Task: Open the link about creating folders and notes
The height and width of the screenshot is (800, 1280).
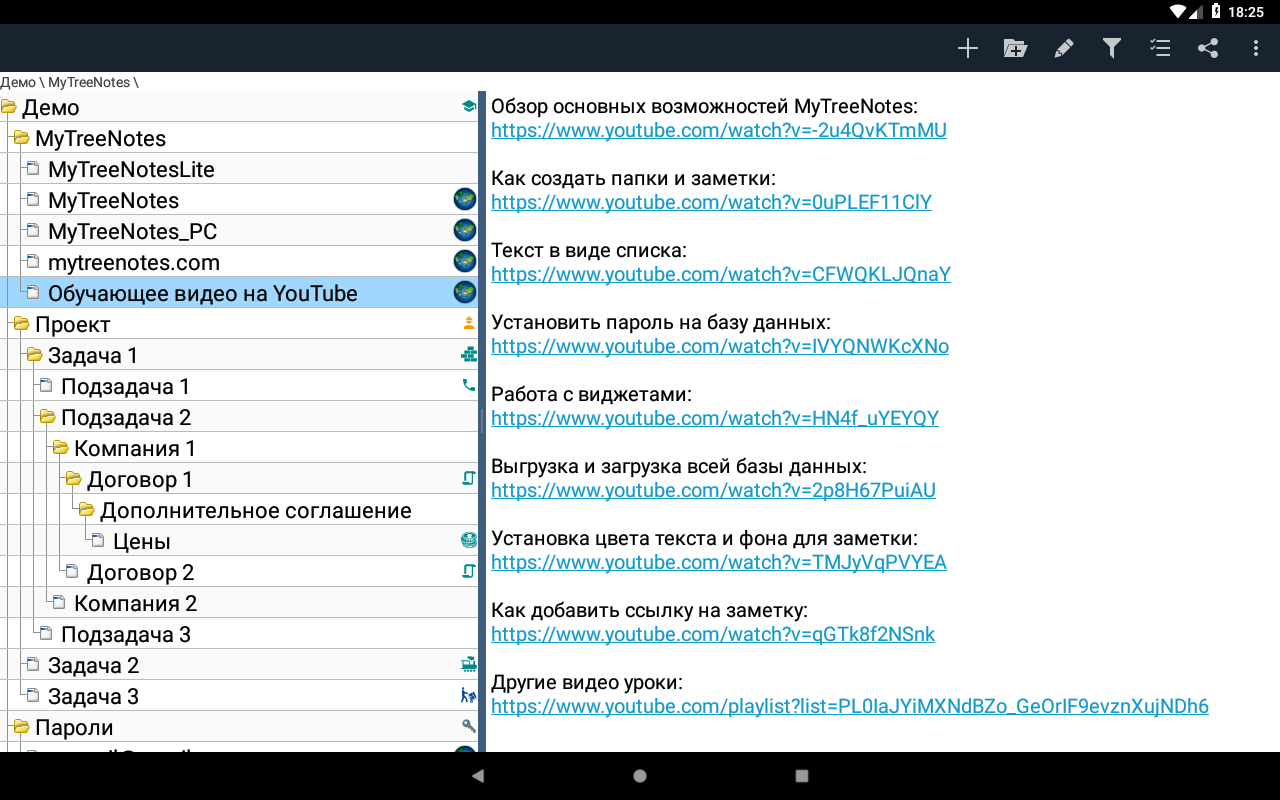Action: pos(711,201)
